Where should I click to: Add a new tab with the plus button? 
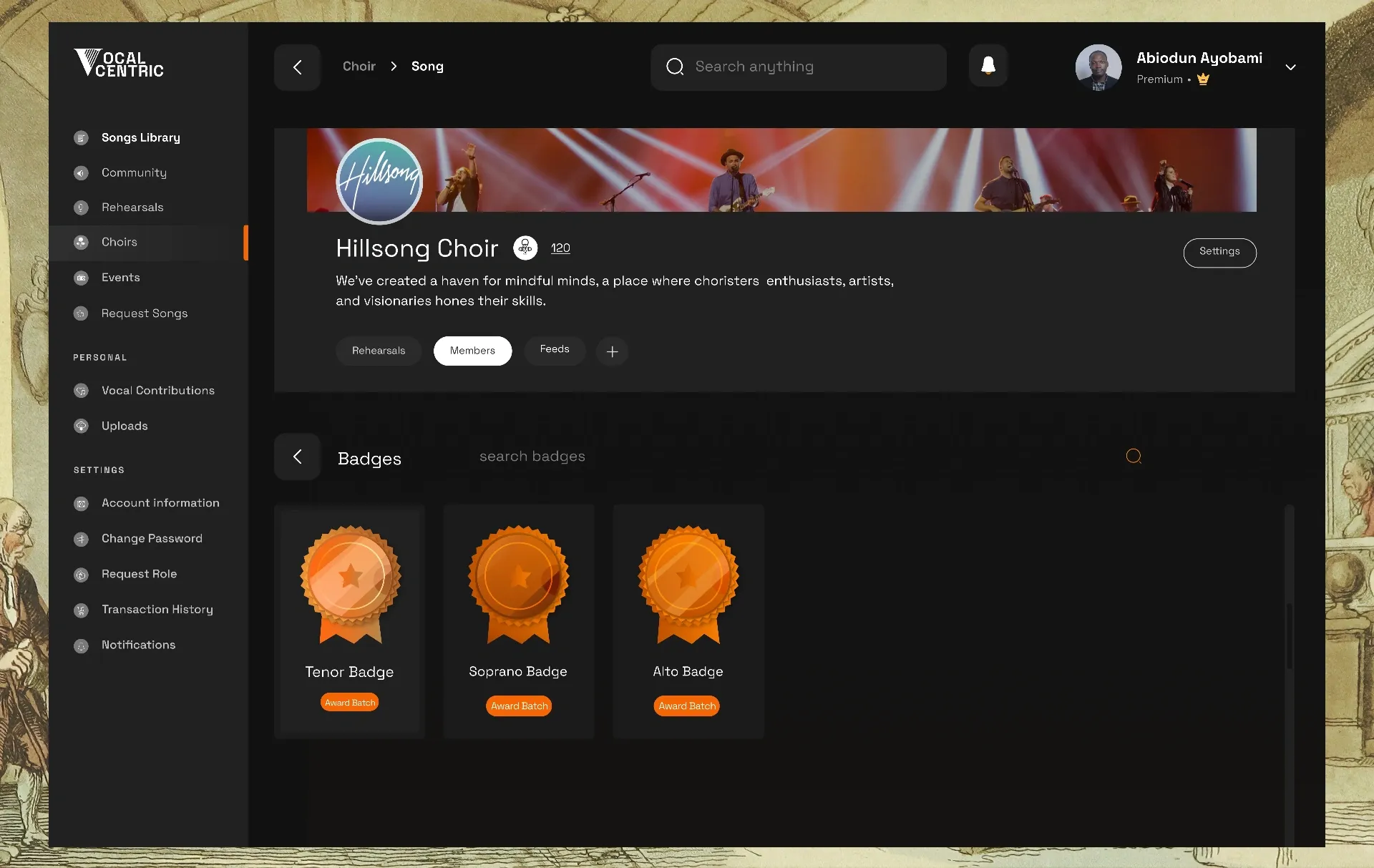612,351
